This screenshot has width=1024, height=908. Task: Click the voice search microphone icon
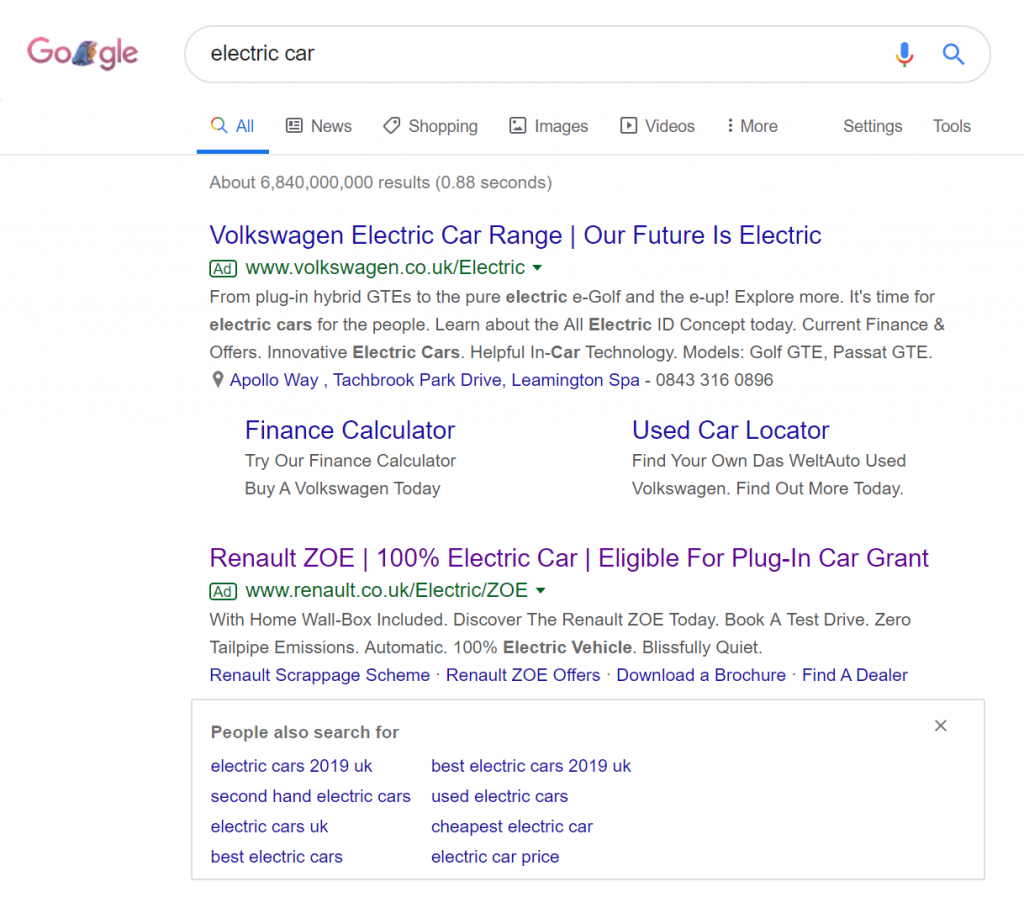904,54
